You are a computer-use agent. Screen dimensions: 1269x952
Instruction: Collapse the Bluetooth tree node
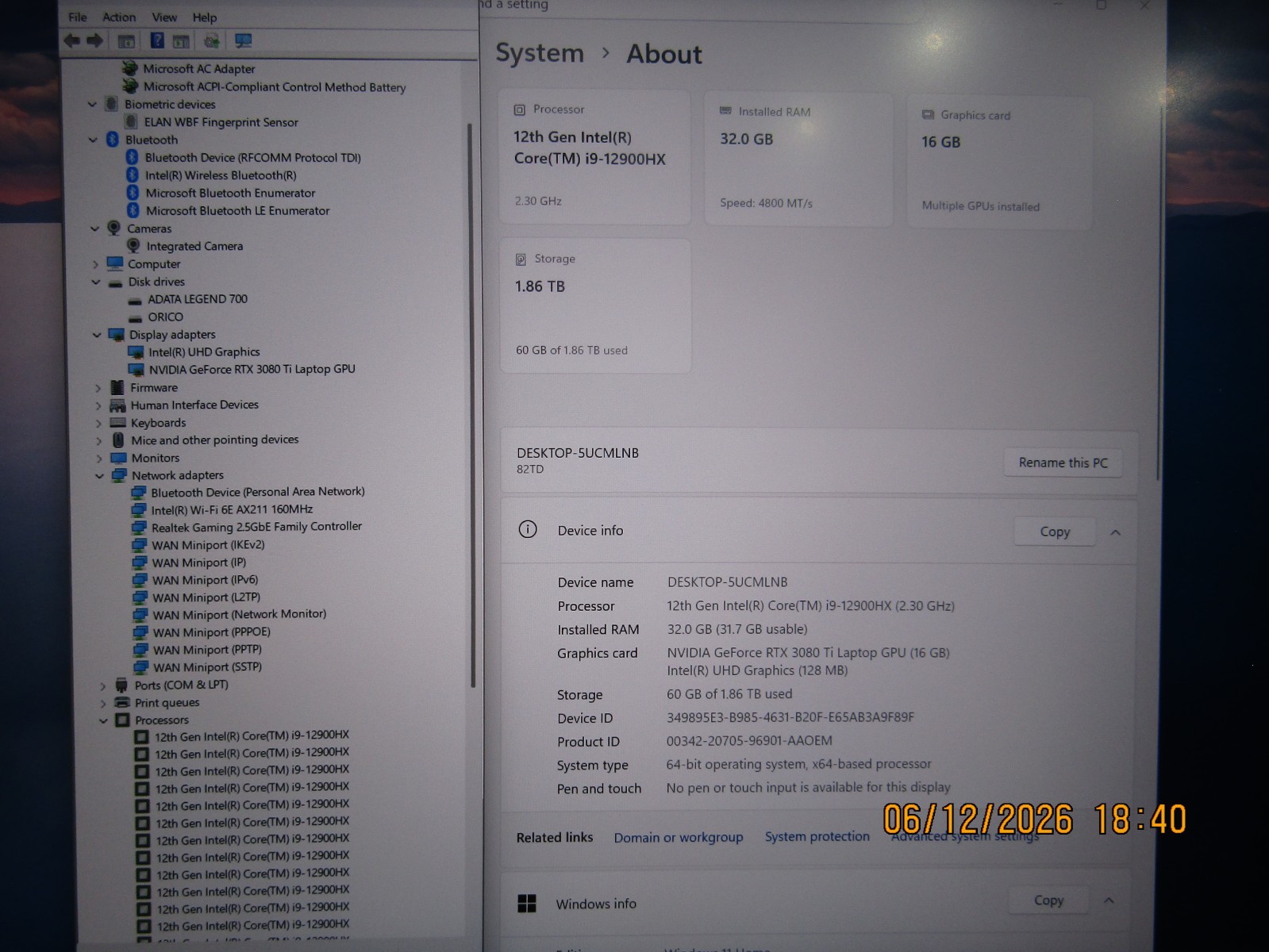pyautogui.click(x=93, y=140)
